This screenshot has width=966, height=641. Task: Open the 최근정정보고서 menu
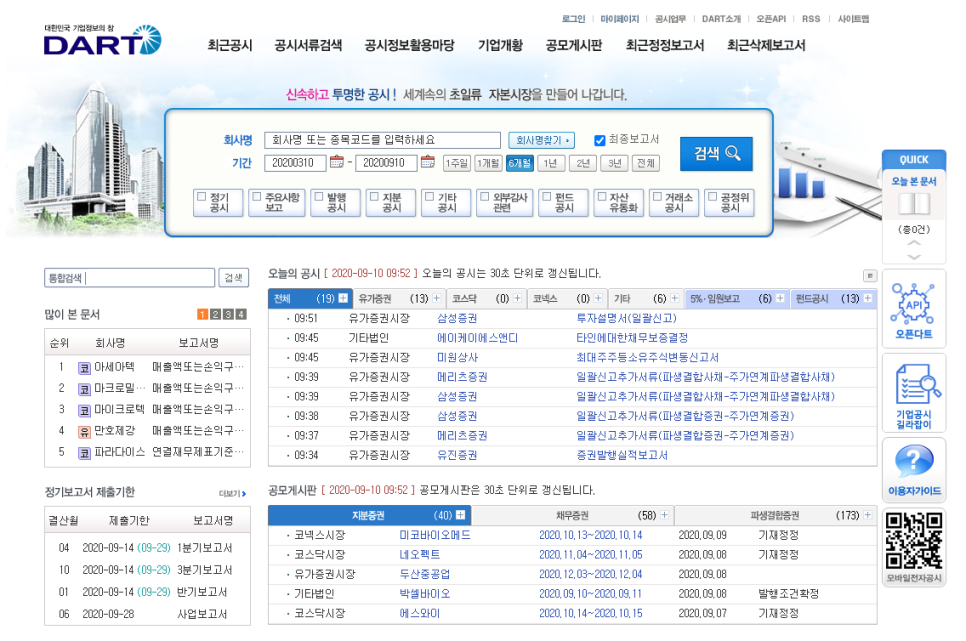point(665,45)
